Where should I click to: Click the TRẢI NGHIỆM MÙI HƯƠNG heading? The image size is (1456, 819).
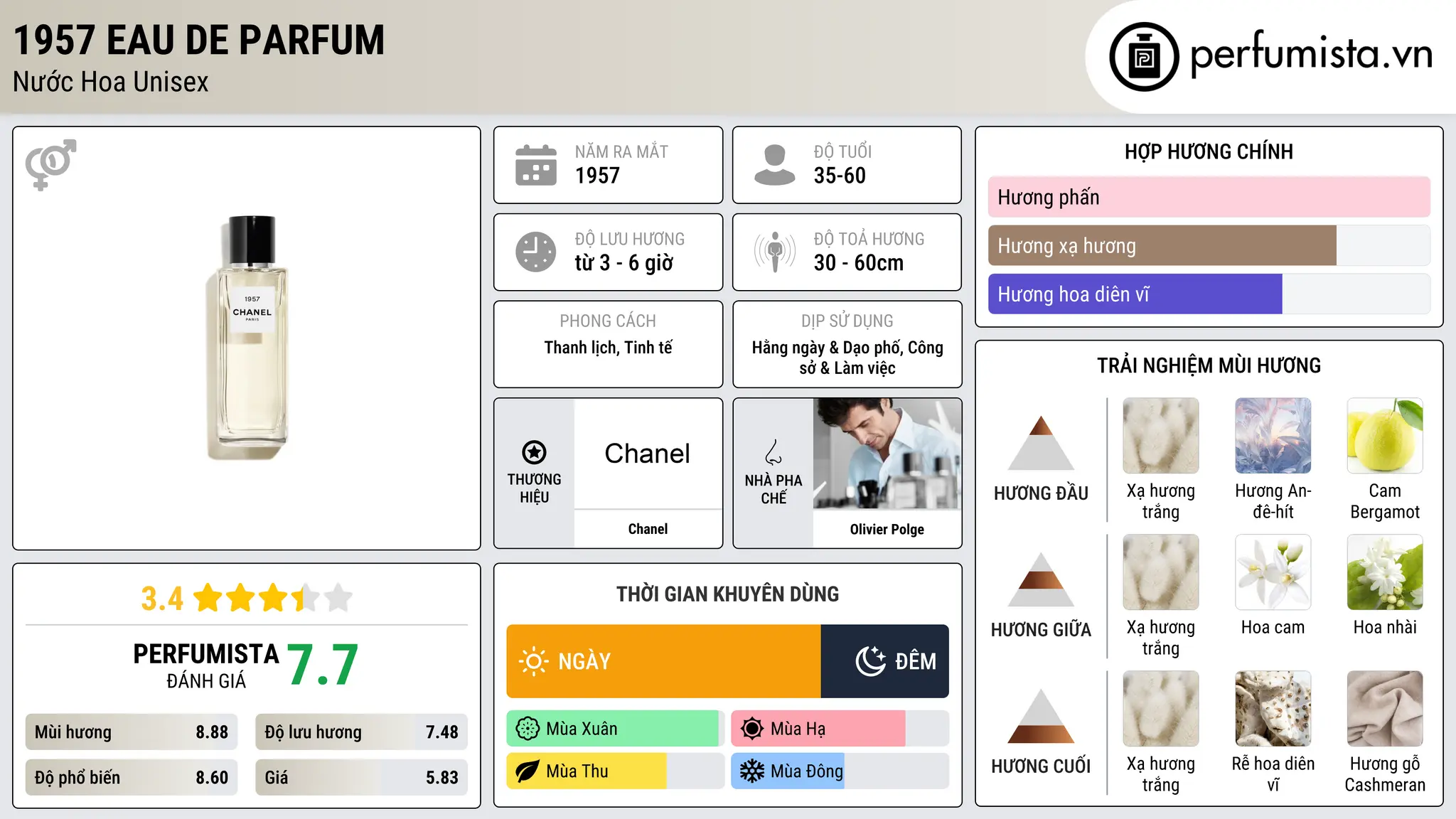coord(1209,365)
